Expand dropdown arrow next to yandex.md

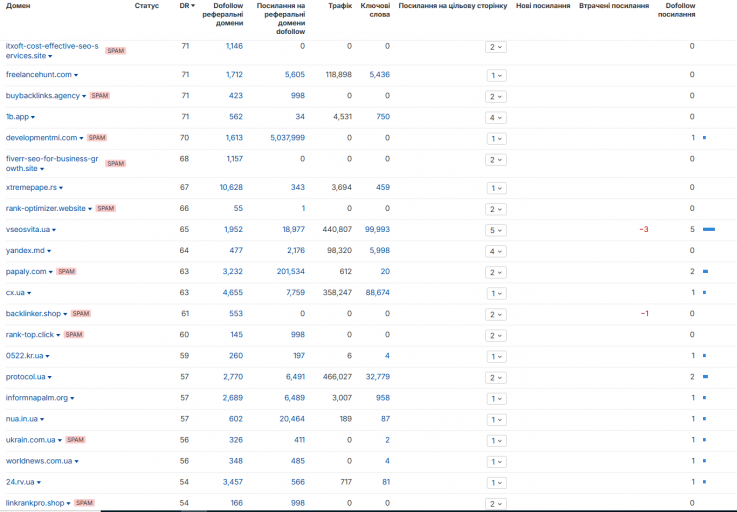(x=49, y=251)
